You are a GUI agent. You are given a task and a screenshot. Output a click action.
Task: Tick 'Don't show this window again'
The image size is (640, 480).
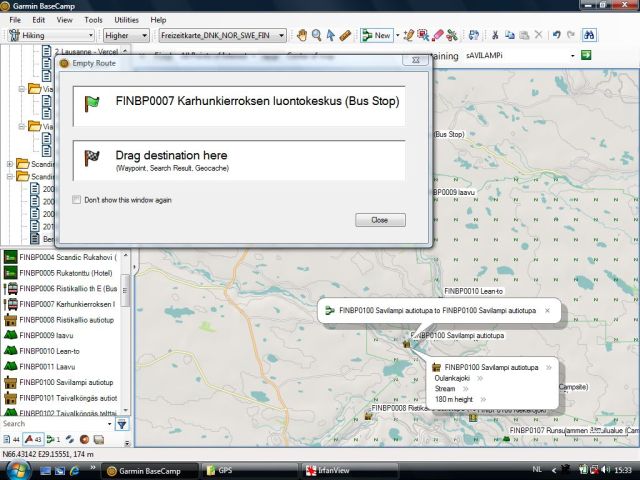(x=78, y=199)
